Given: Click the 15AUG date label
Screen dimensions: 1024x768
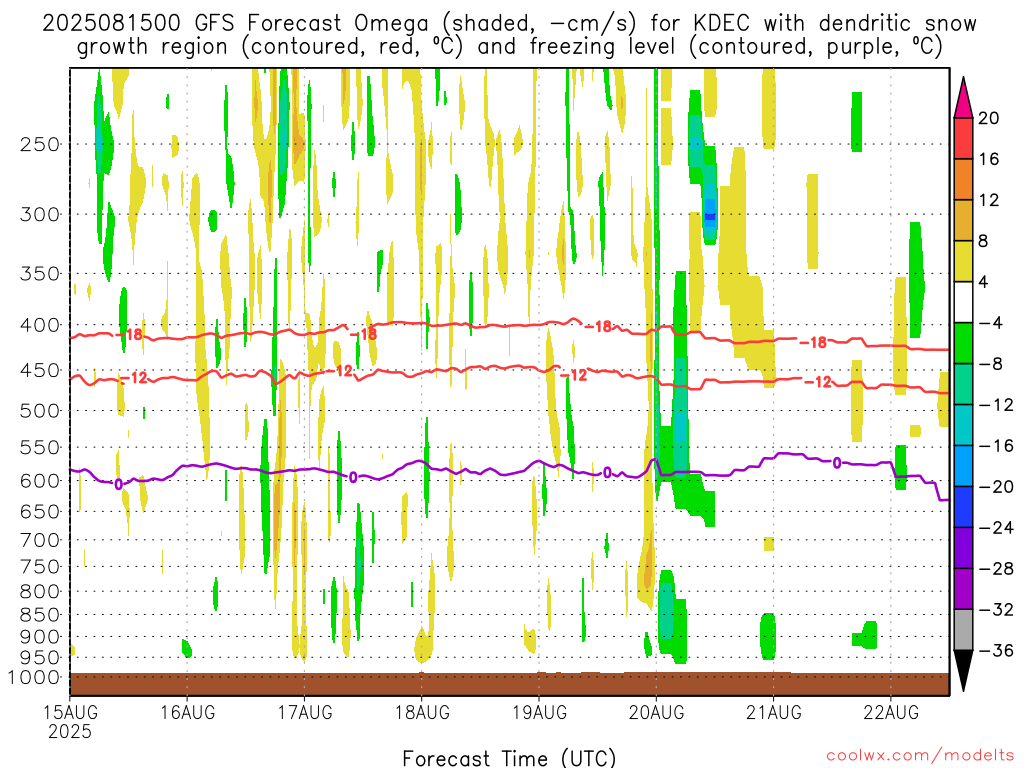Looking at the screenshot, I should click(x=70, y=712).
